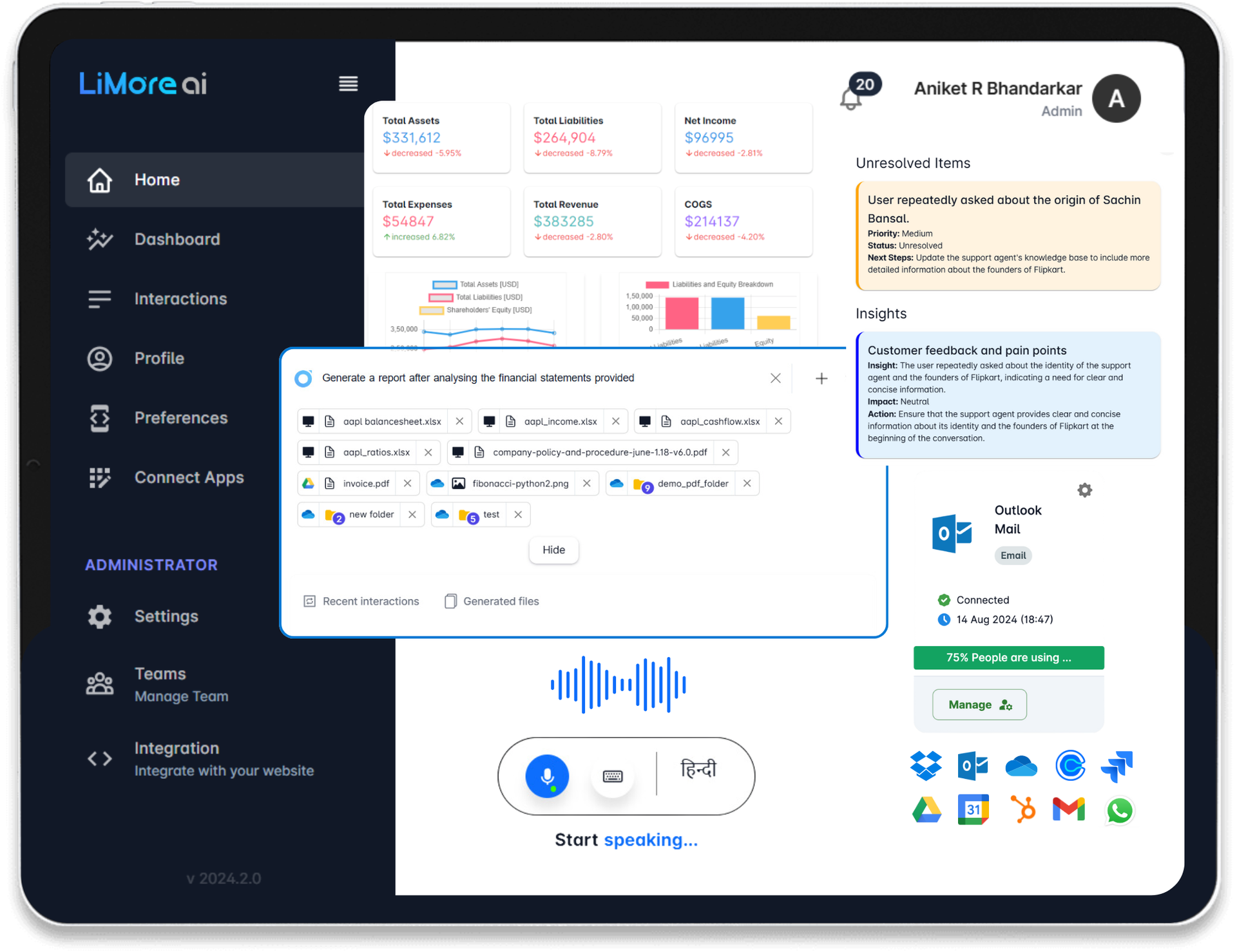Screen dimensions: 1237x952
Task: Add another file with plus button
Action: (821, 379)
